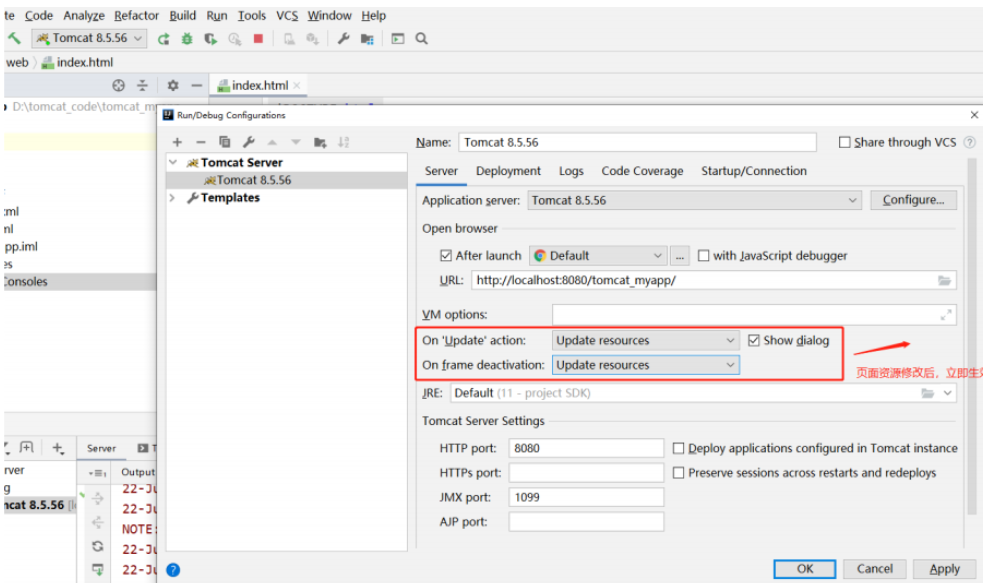Click the Build project hammer icon
This screenshot has width=983, height=583.
pos(14,38)
